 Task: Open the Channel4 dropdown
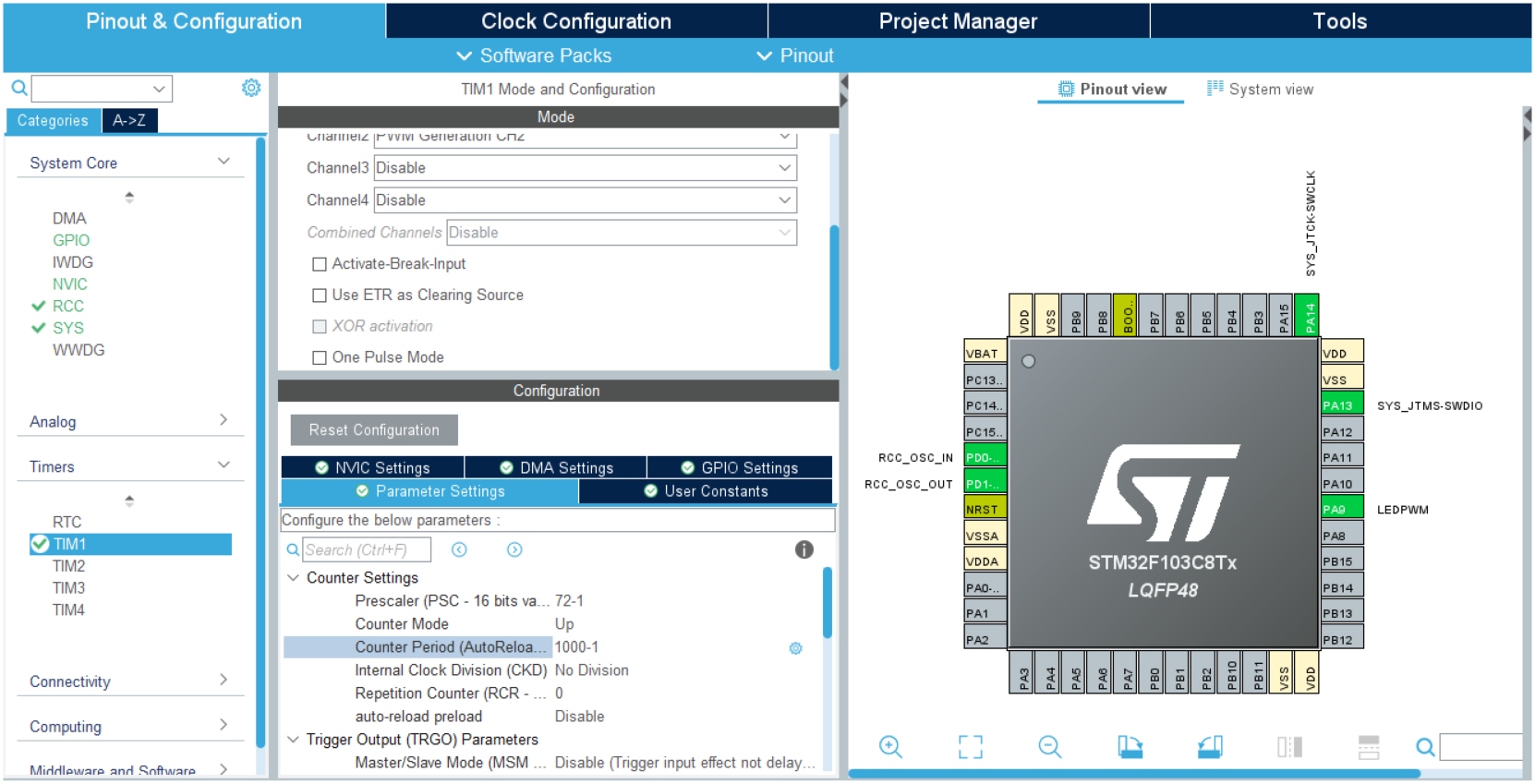(x=585, y=200)
